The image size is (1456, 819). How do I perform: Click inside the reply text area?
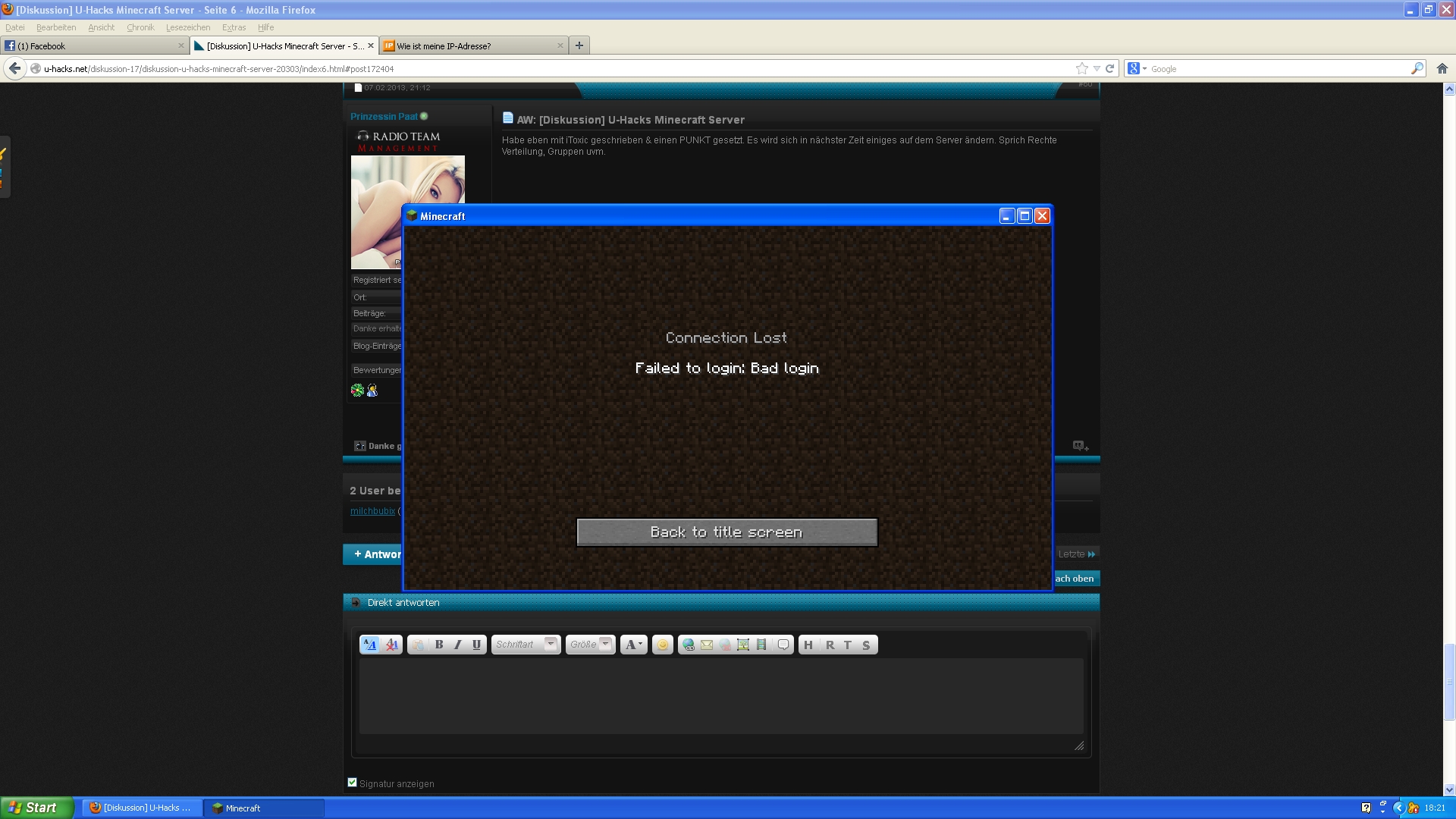coord(720,695)
